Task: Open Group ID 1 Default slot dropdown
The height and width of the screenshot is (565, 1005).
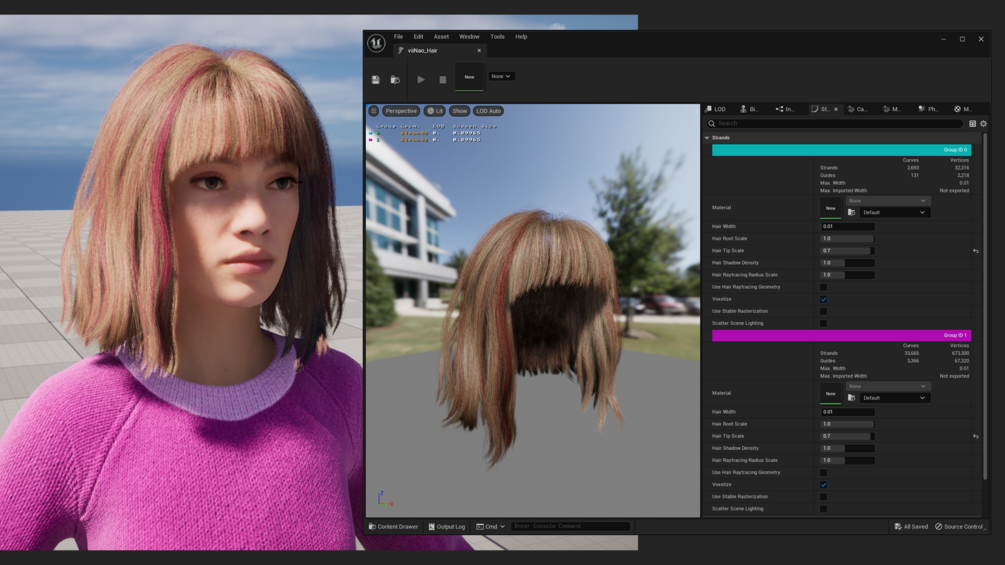Action: [x=893, y=398]
